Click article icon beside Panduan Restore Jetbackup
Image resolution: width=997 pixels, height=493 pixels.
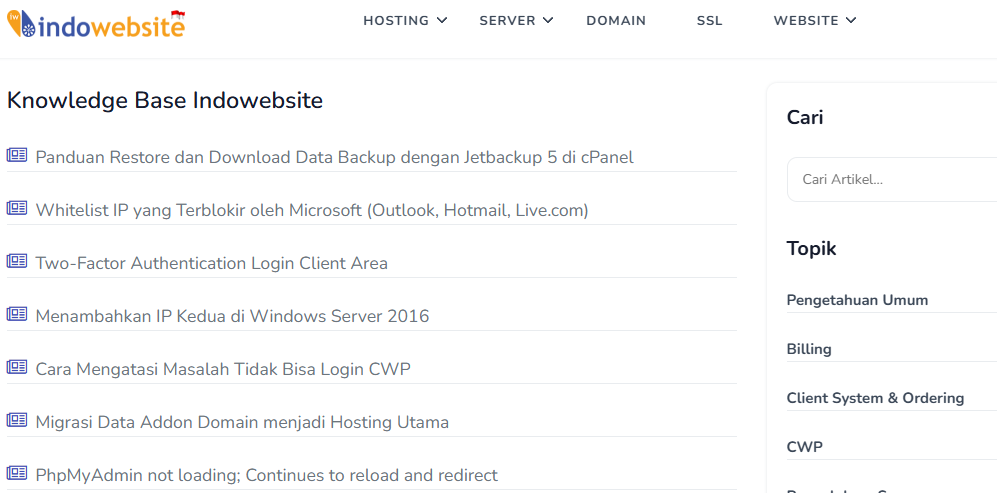(x=17, y=155)
